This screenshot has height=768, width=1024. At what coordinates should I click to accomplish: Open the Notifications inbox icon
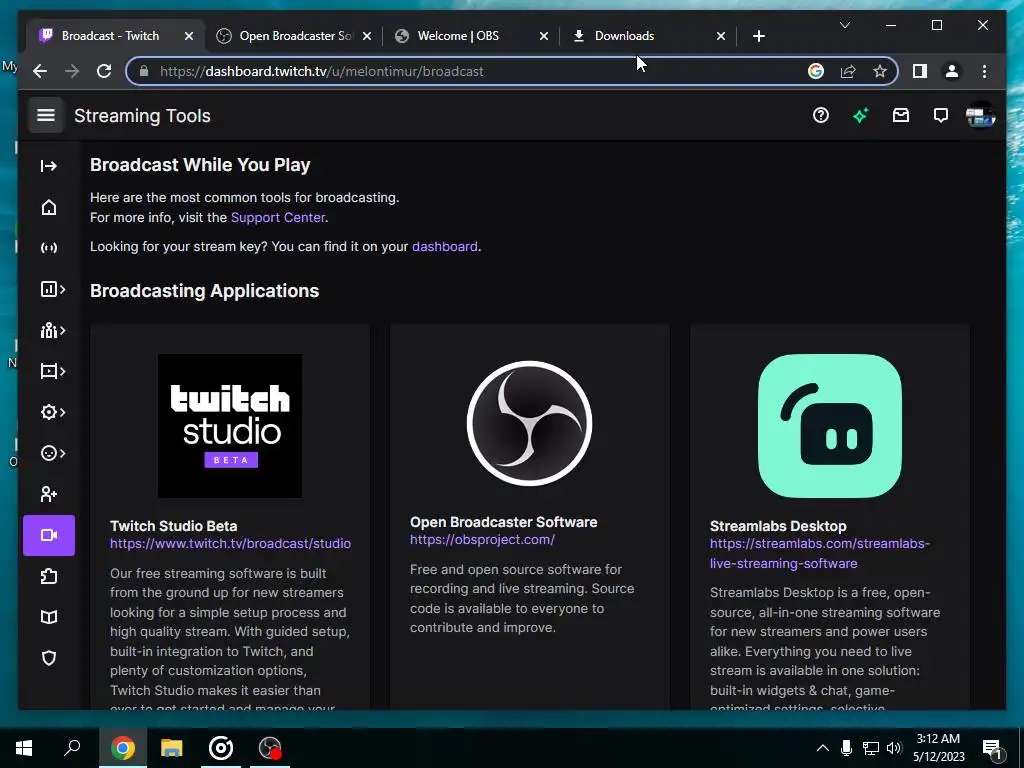901,116
